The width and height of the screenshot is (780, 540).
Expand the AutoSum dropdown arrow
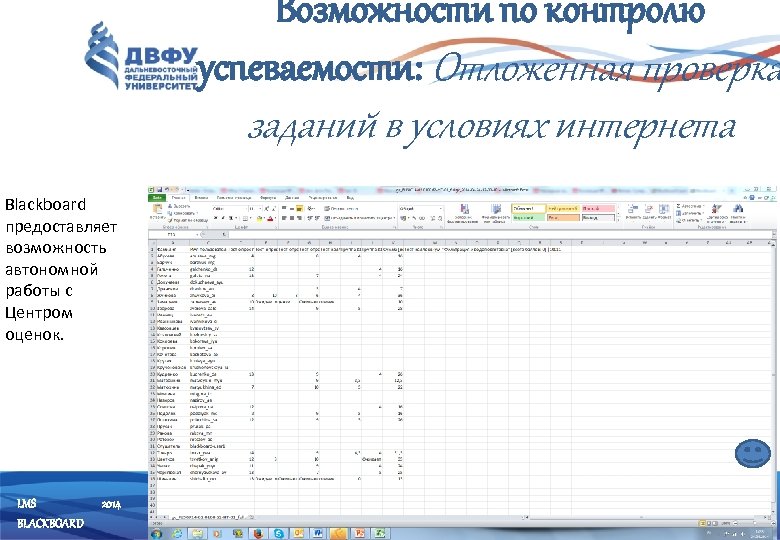tap(704, 206)
